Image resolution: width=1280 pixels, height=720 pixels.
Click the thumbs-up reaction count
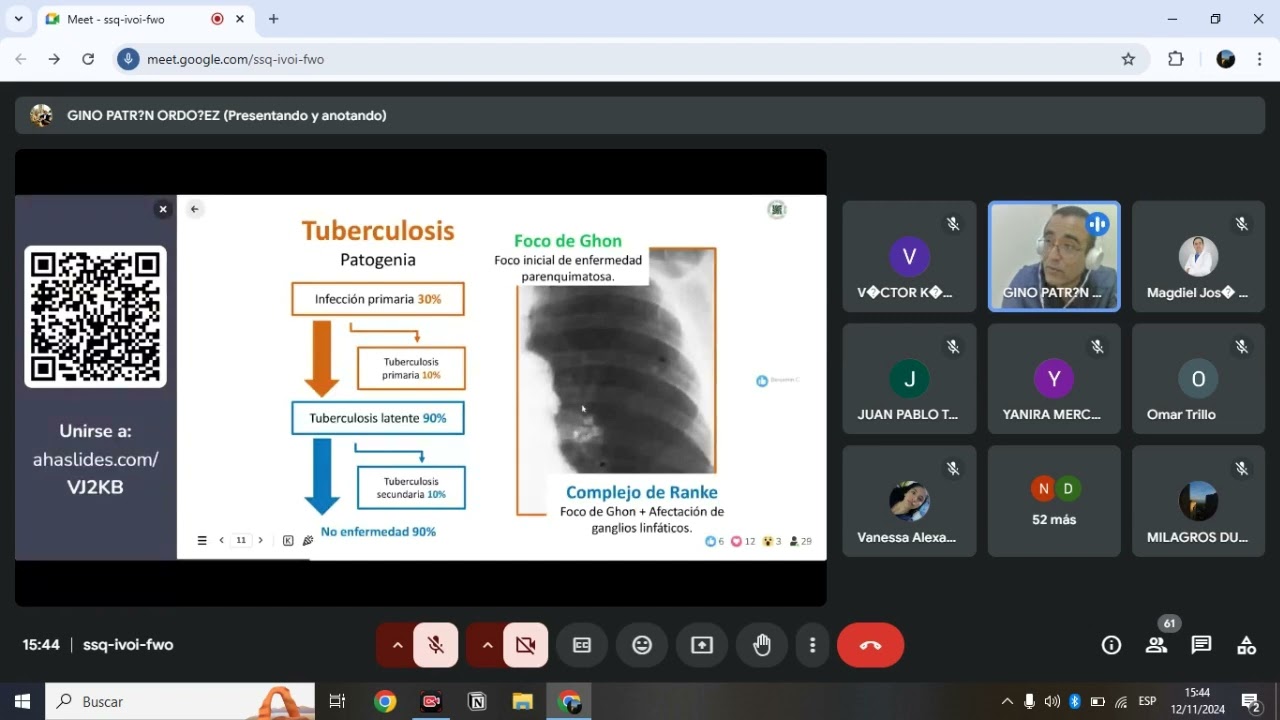point(714,541)
